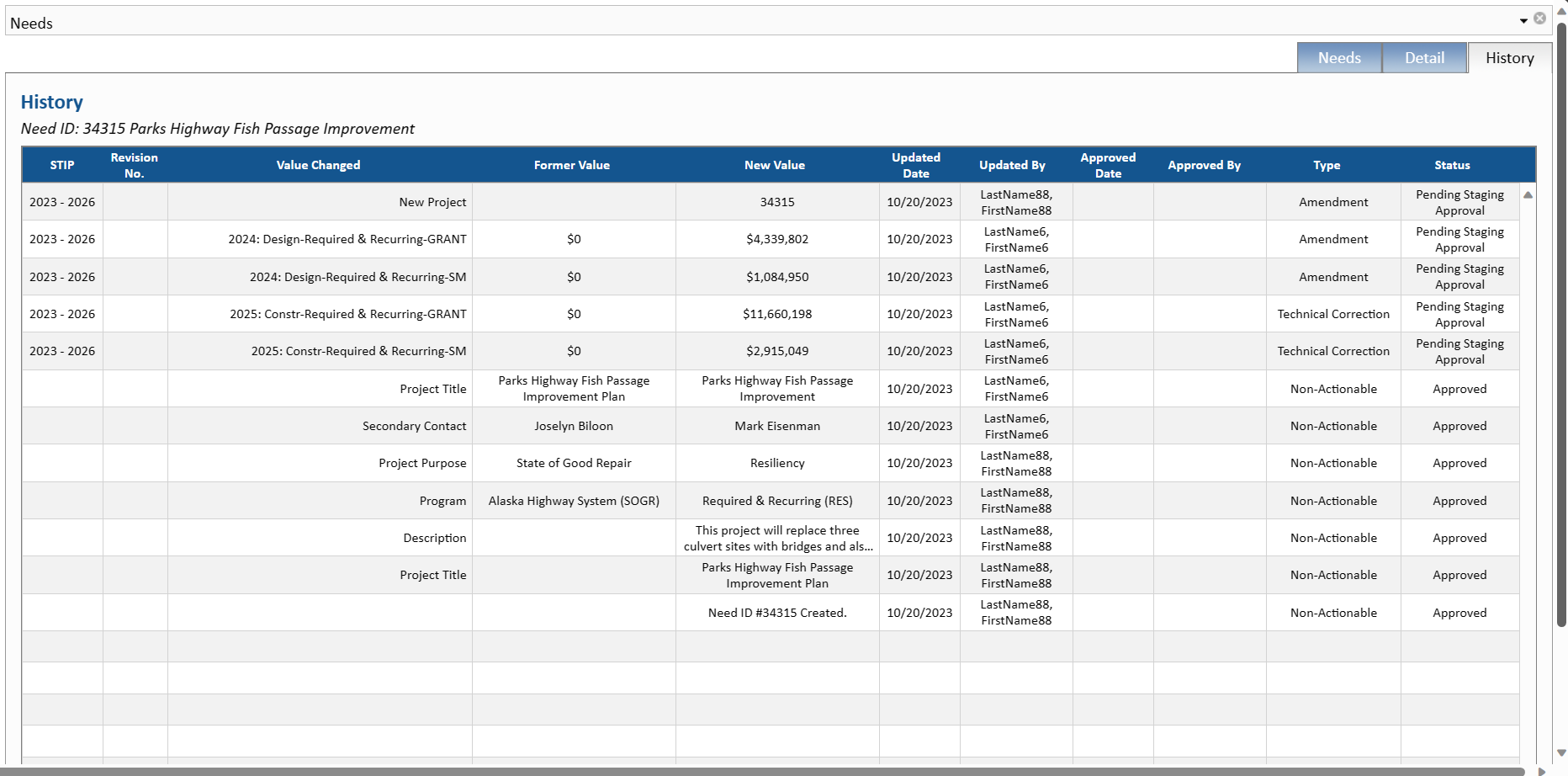Sort by the STIP column header
The image size is (1568, 776).
tap(62, 165)
